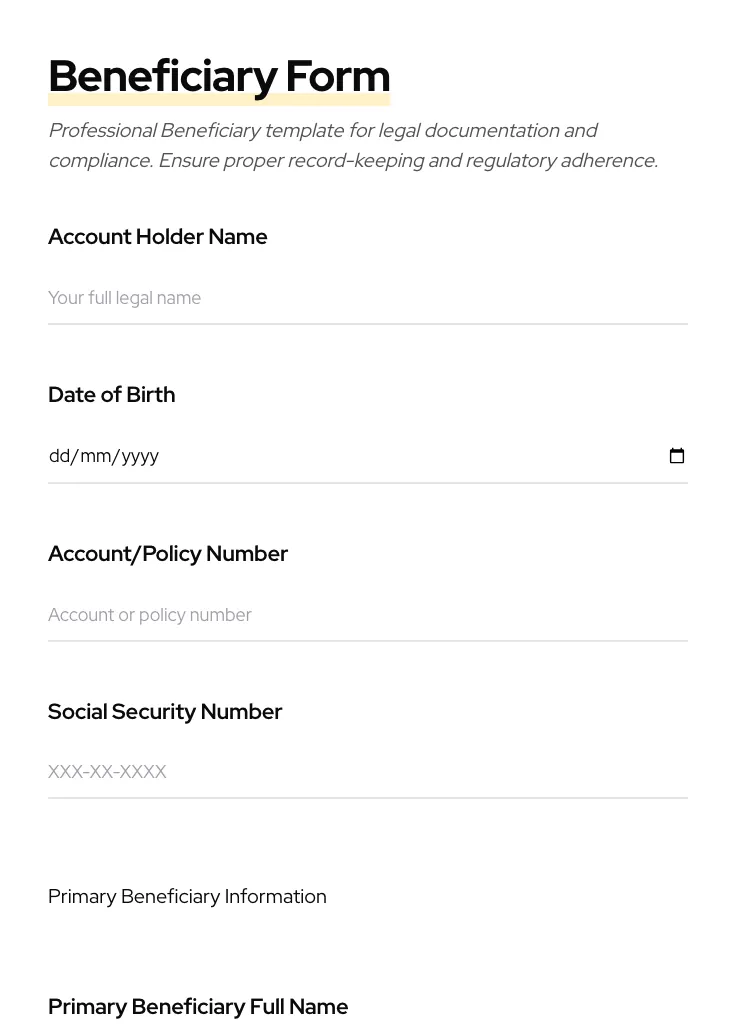736x1024 pixels.
Task: Click the yellow highlight under the title
Action: click(x=219, y=97)
